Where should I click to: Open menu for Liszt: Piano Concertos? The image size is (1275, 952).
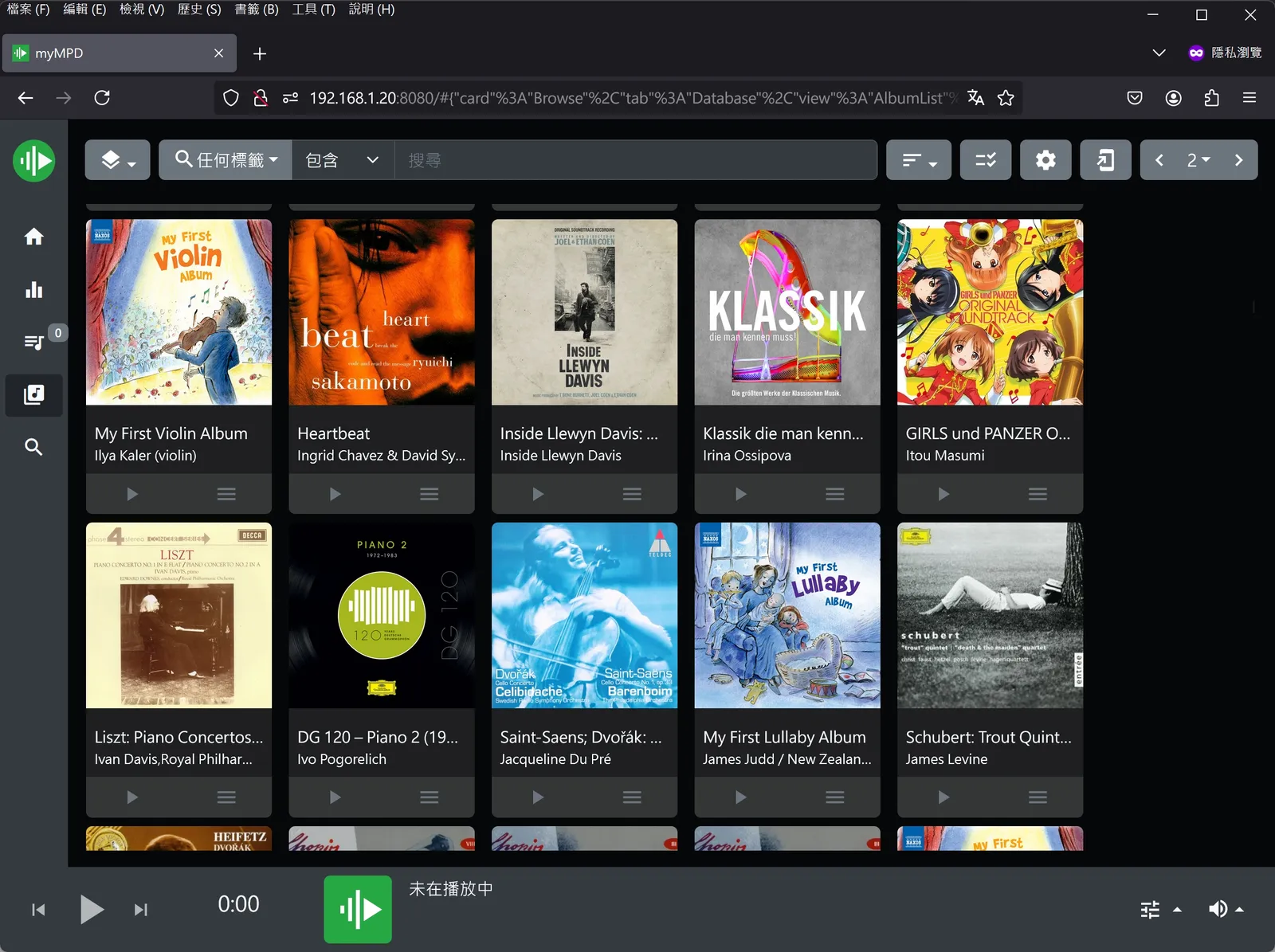point(226,797)
